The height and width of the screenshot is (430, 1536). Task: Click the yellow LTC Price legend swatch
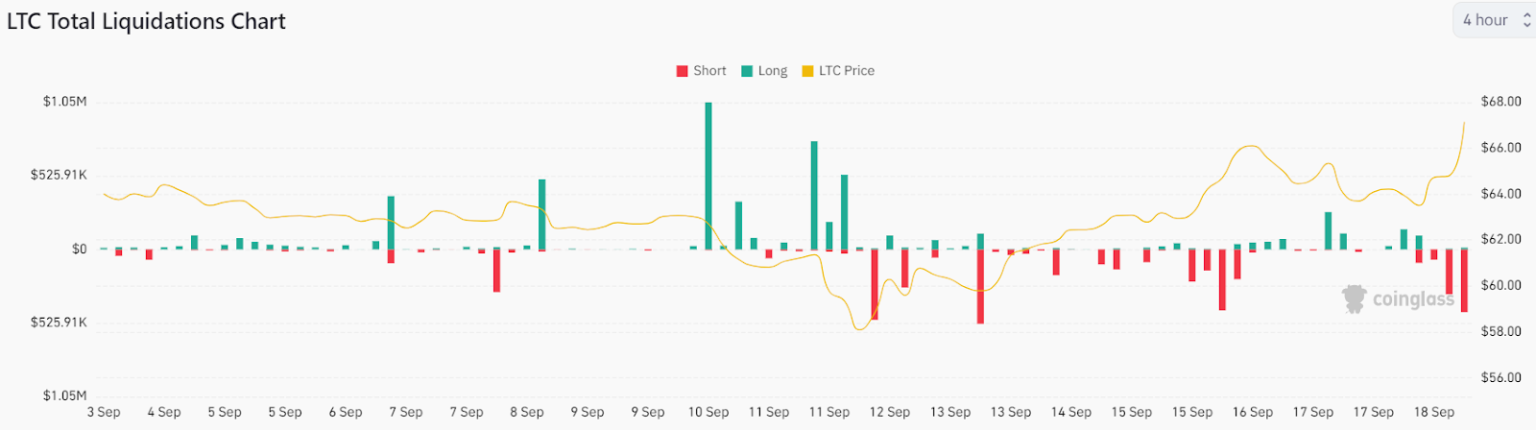(x=808, y=71)
